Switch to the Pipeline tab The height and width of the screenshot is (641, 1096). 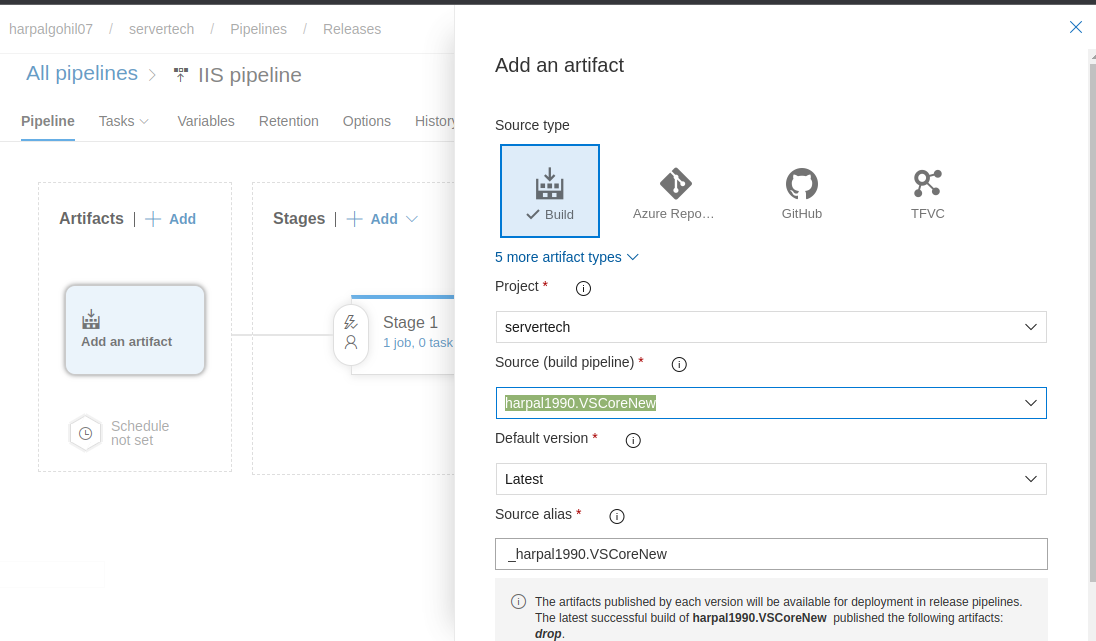coord(48,122)
